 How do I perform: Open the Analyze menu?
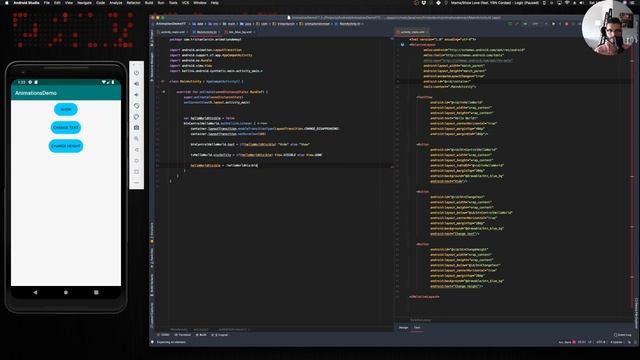pyautogui.click(x=116, y=3)
